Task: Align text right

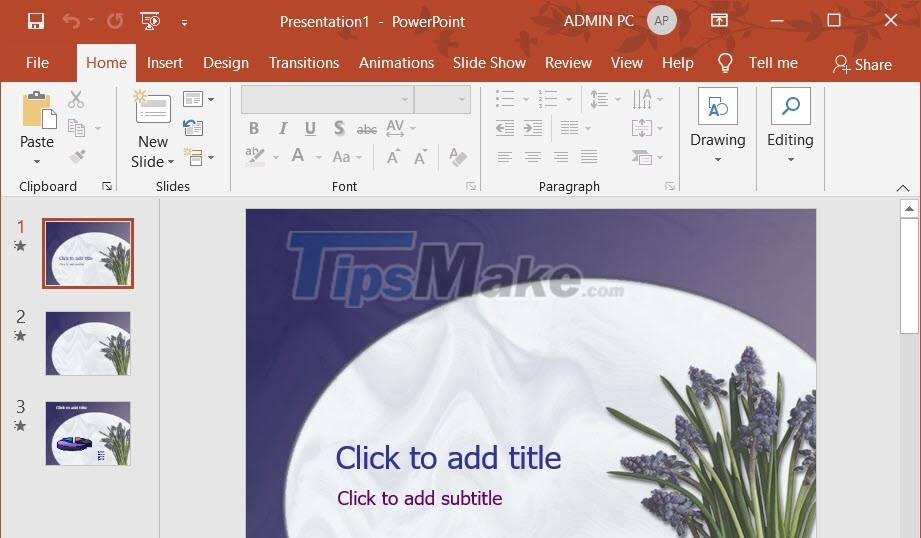Action: 561,157
